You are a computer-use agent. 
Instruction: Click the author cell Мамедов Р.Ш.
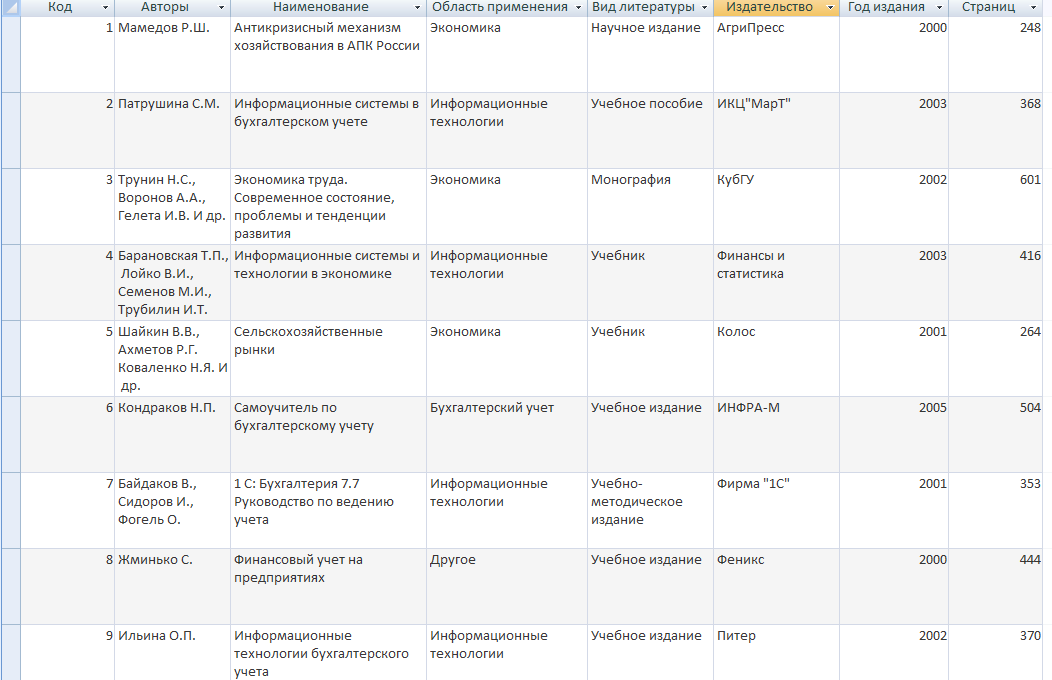click(x=172, y=54)
